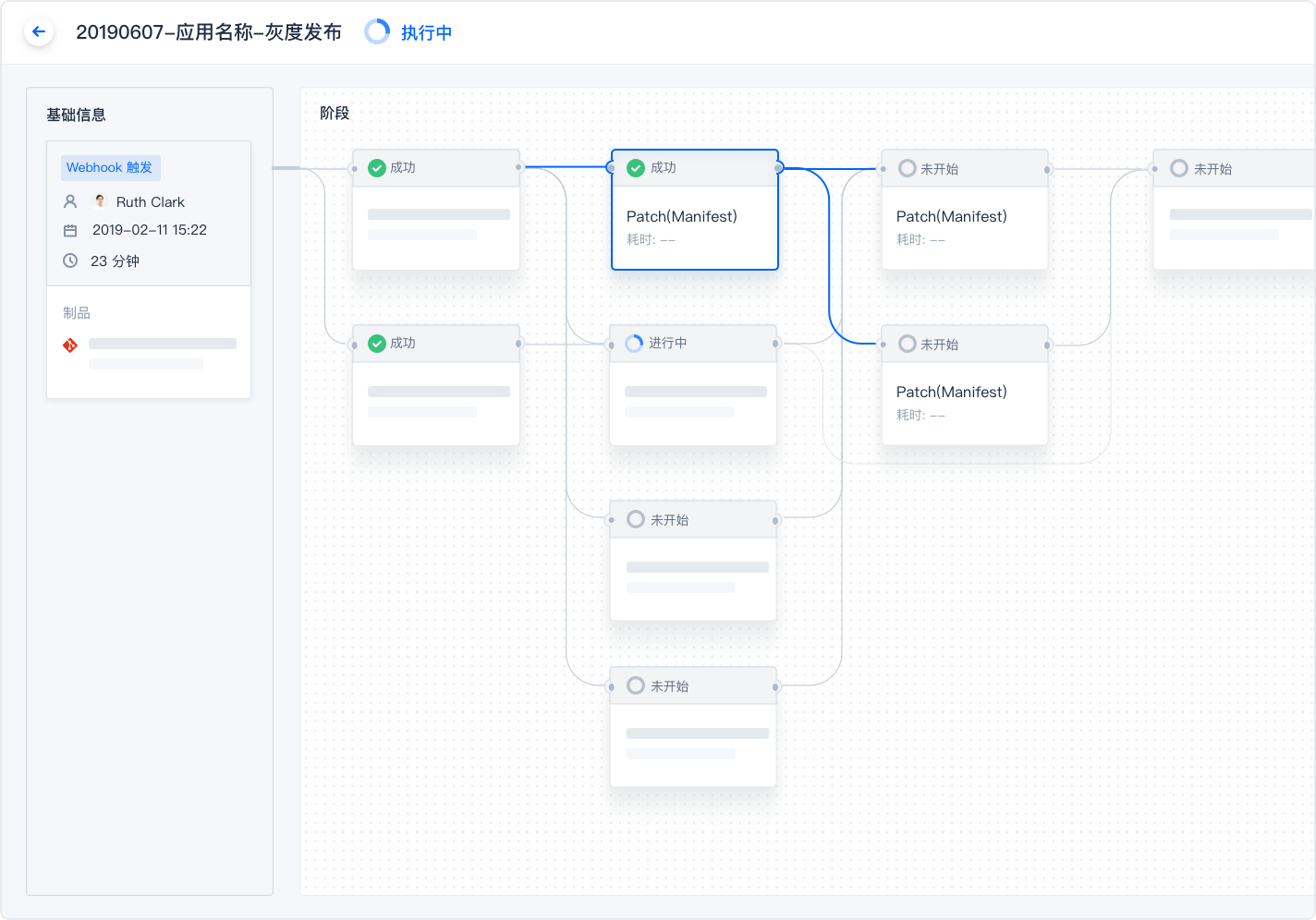
Task: Click the 进行中 stage card header
Action: pos(693,344)
